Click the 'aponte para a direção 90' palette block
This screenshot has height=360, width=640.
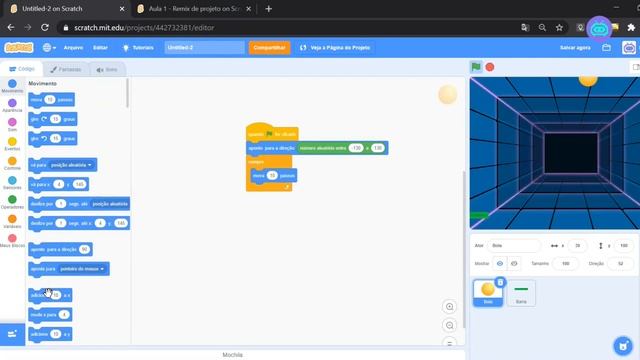tap(60, 249)
